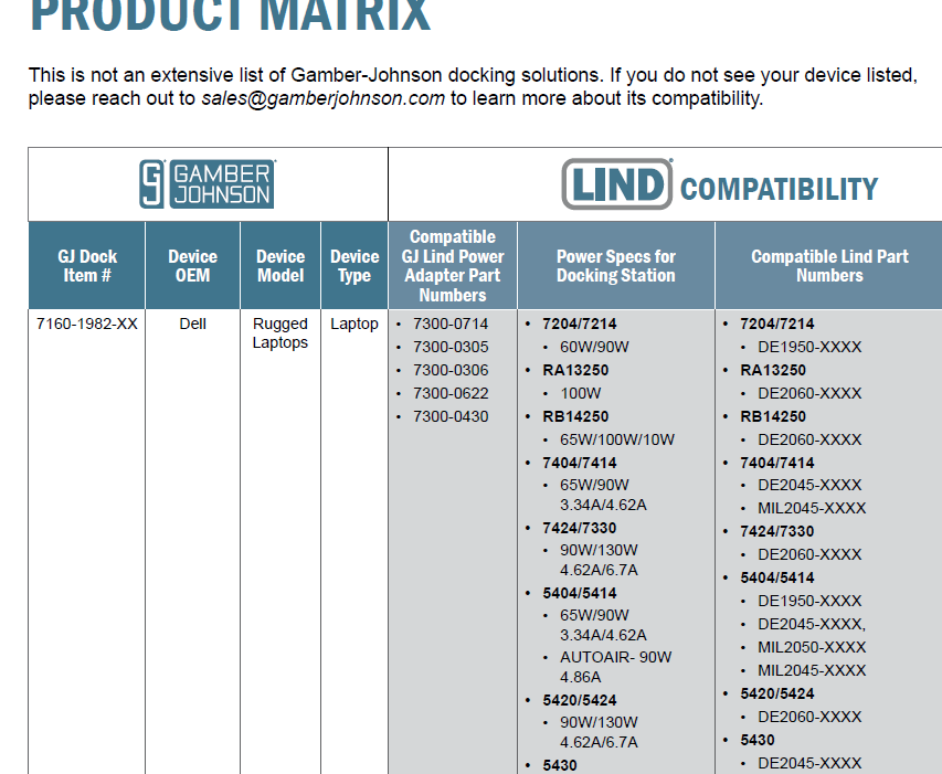The image size is (942, 774).
Task: Select the COMPATIBILITY heading text
Action: point(779,189)
